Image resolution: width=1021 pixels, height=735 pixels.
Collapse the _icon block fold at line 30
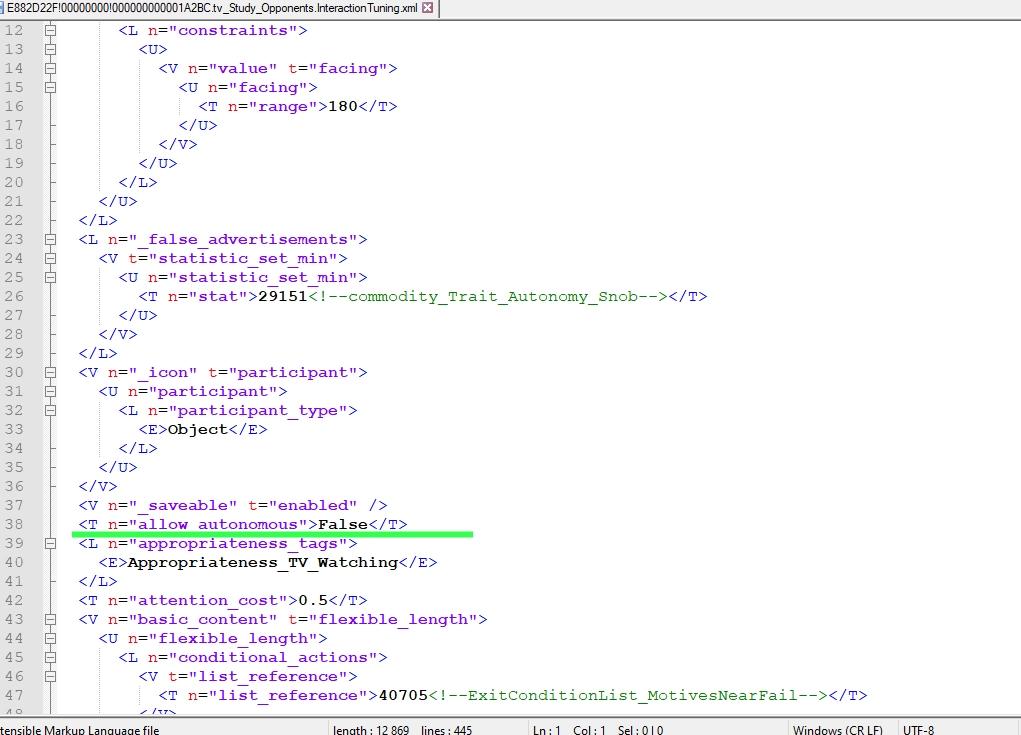coord(49,372)
